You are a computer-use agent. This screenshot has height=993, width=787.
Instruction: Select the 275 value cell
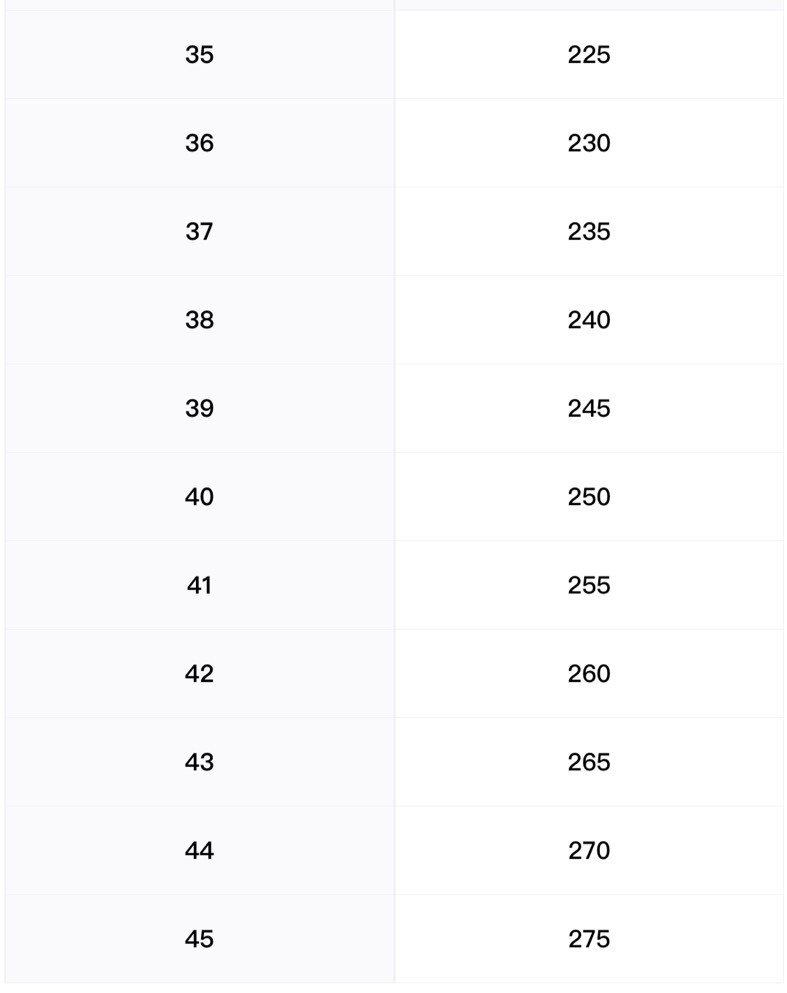(x=588, y=939)
